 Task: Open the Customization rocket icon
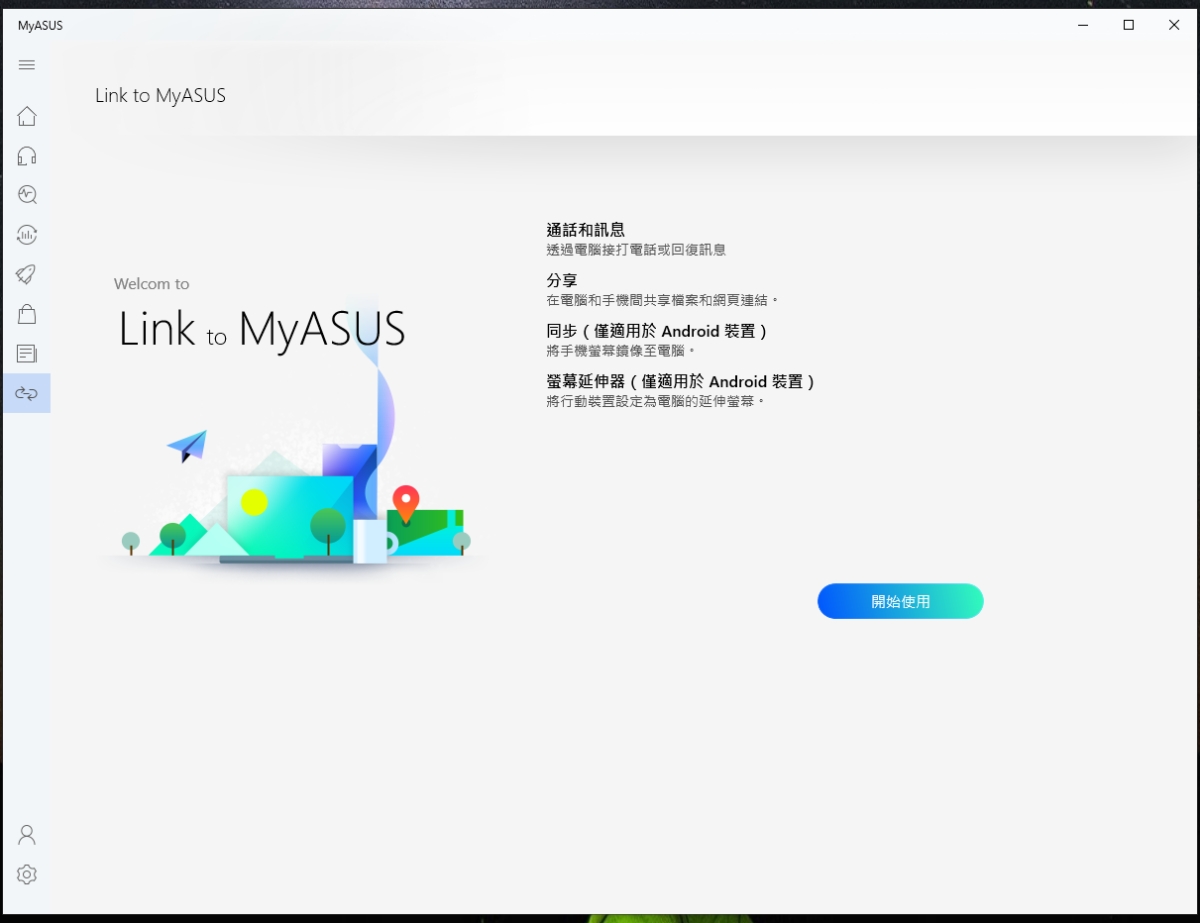coord(27,274)
